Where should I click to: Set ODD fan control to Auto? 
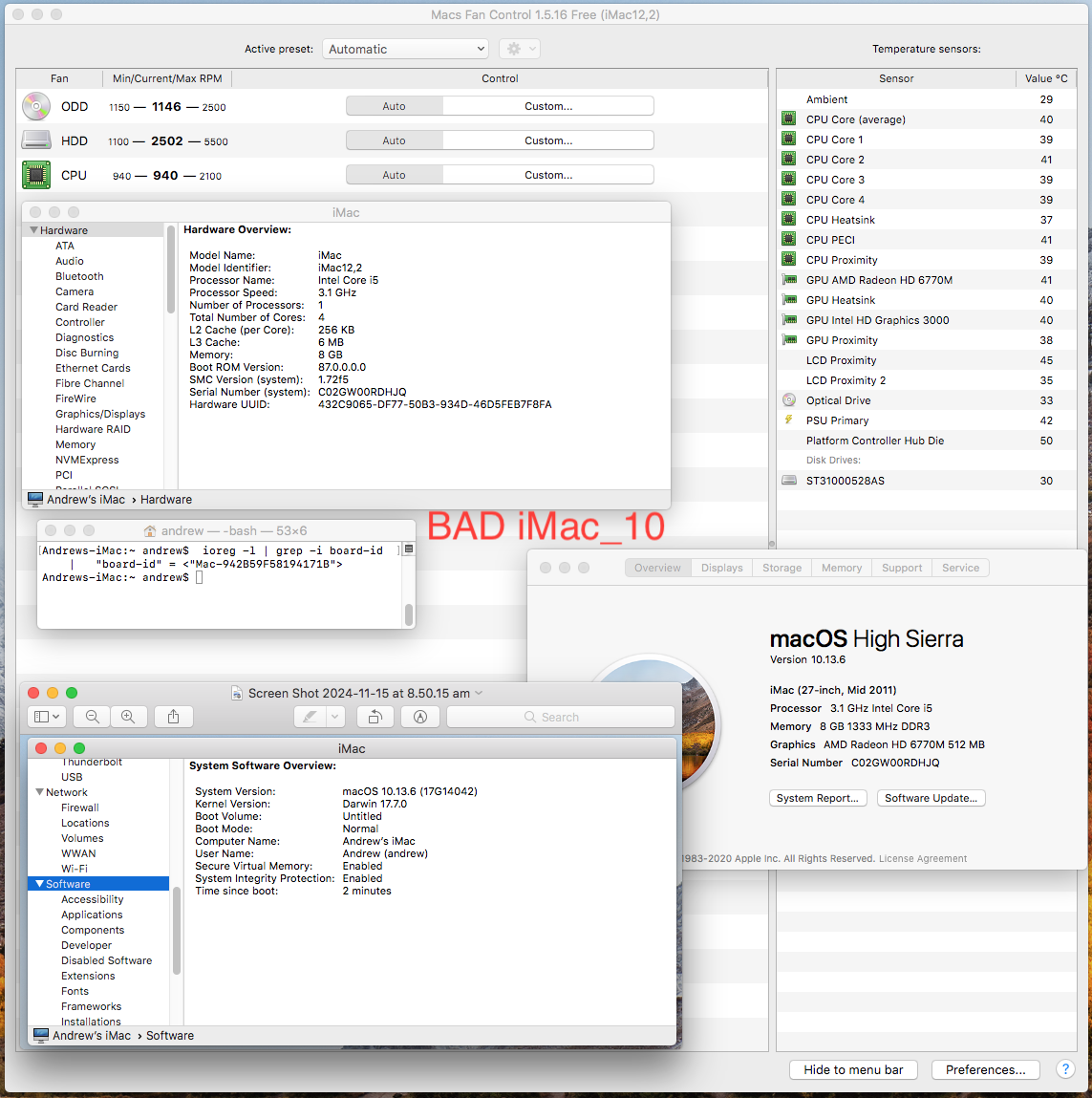pos(395,106)
